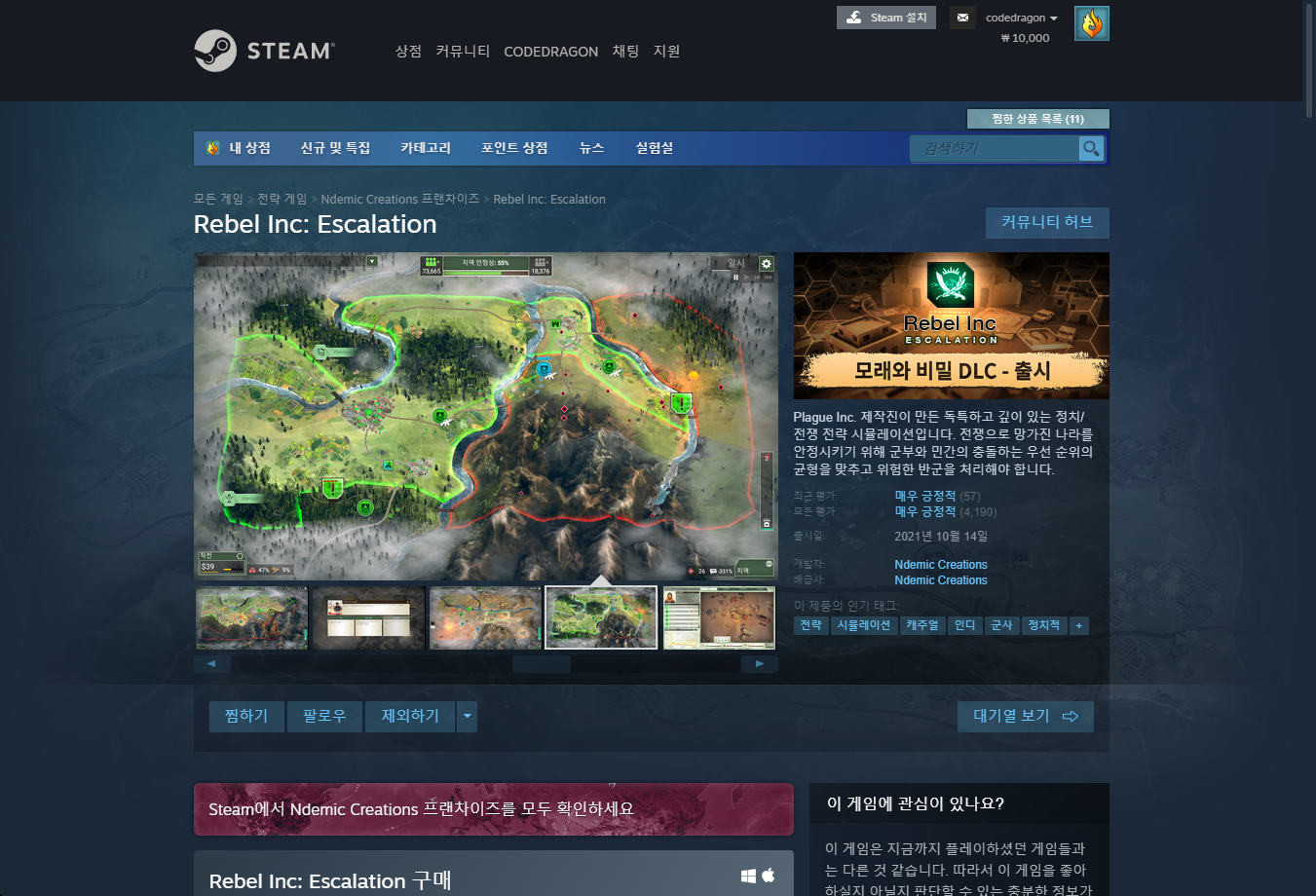Select the highlighted fourth screenshot thumbnail
1316x896 pixels.
[601, 617]
